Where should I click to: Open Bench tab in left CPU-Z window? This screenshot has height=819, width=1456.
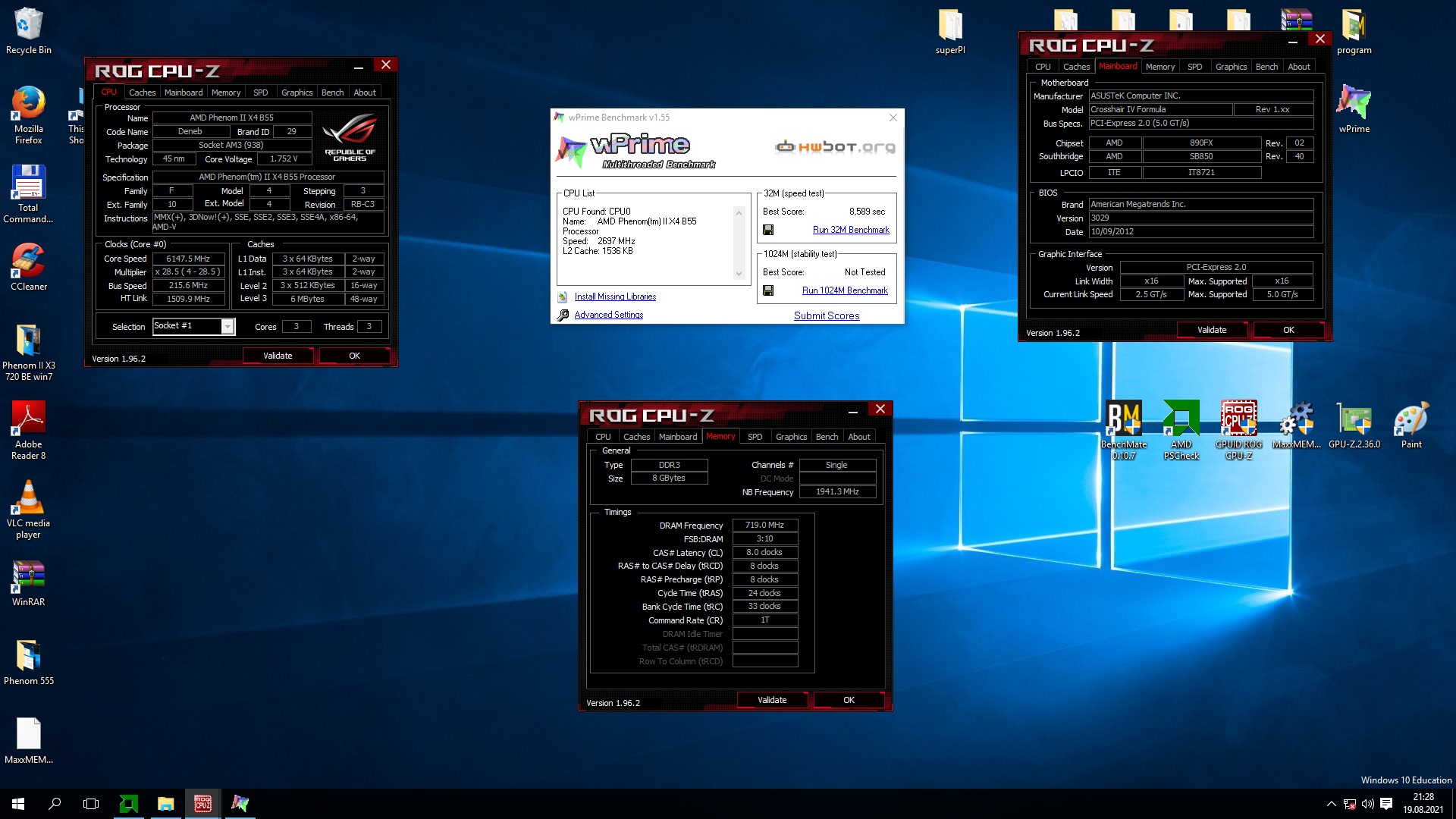tap(332, 93)
